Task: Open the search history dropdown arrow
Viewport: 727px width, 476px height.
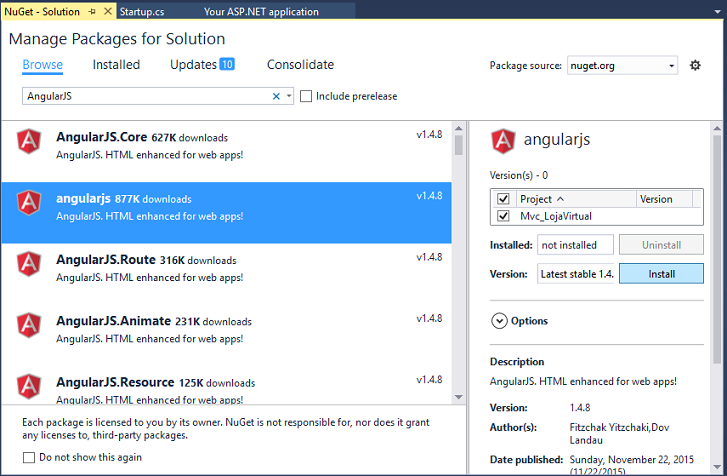Action: (x=289, y=96)
